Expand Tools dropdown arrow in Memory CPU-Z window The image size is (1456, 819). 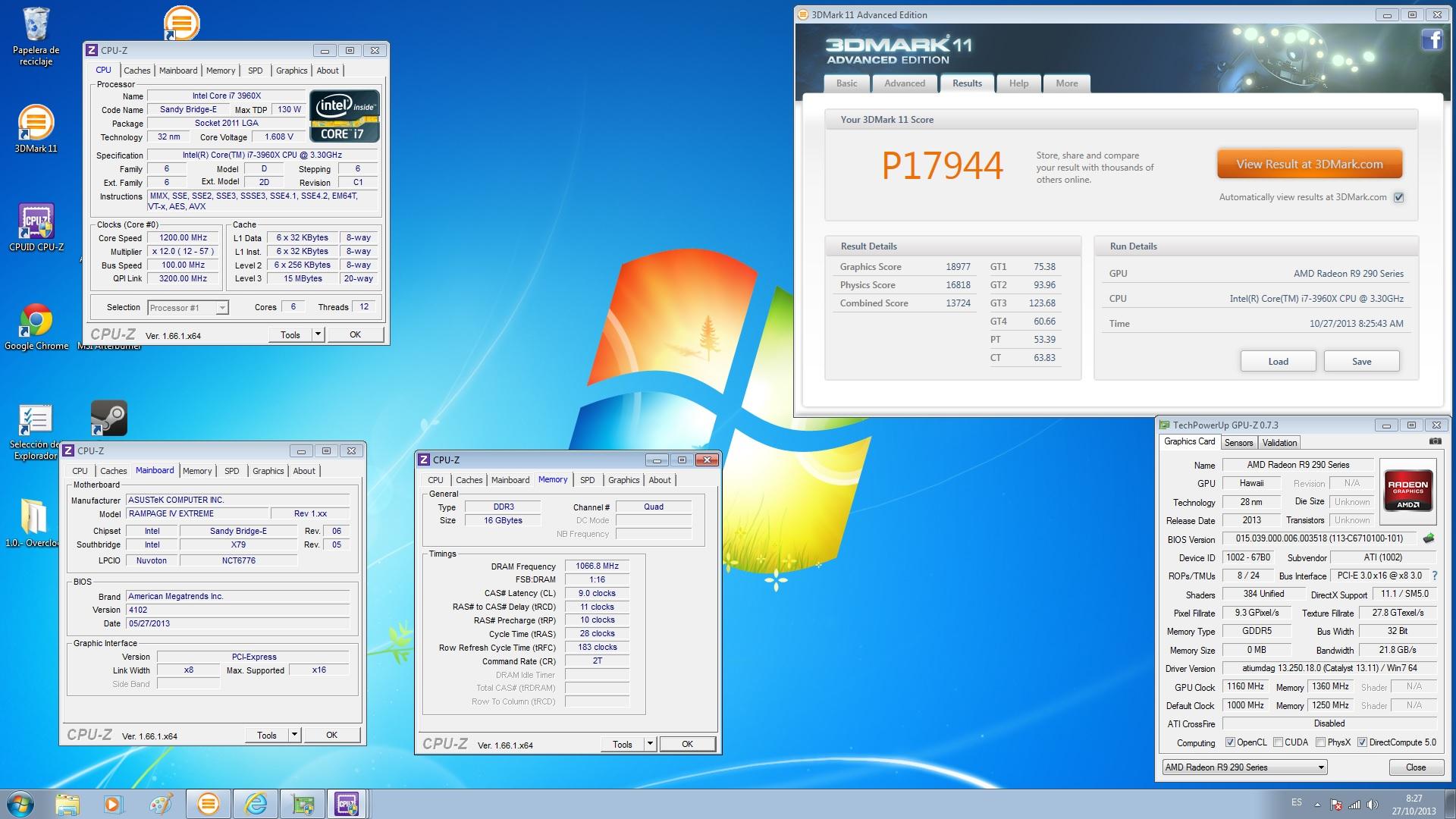pyautogui.click(x=650, y=744)
